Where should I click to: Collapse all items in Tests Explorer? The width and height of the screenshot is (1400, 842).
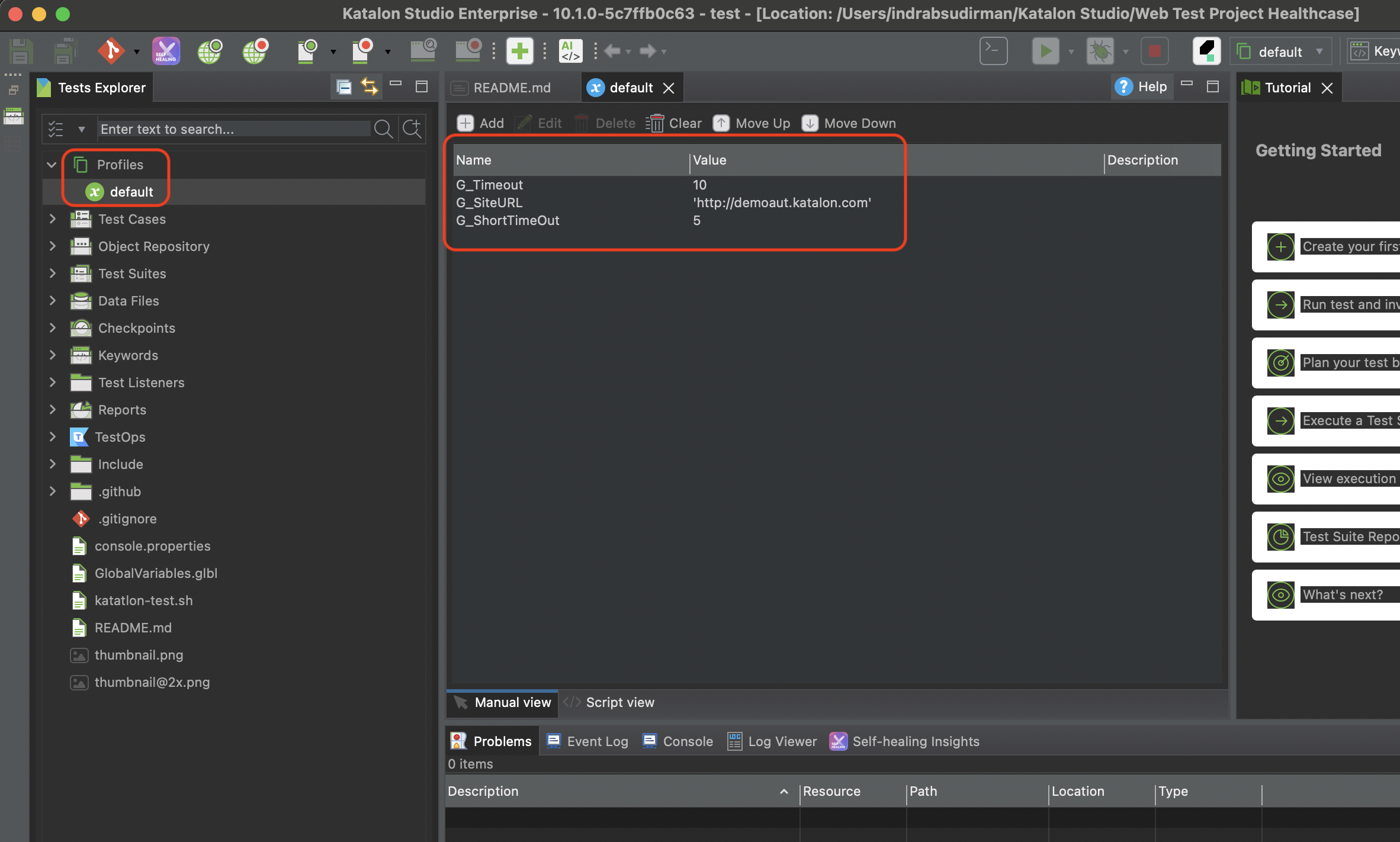(344, 87)
